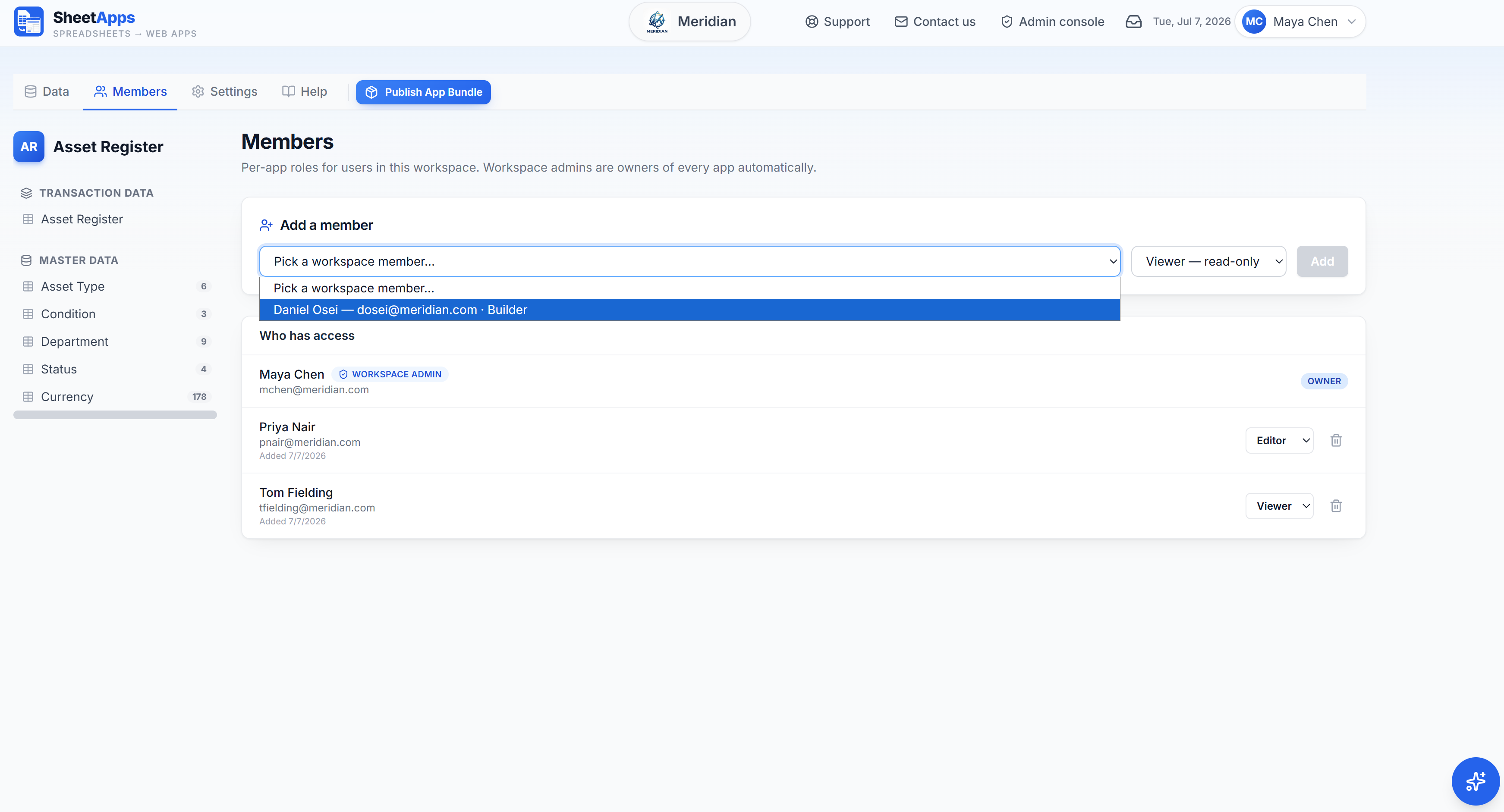Click the Who has access heading
This screenshot has height=812, width=1504.
306,335
